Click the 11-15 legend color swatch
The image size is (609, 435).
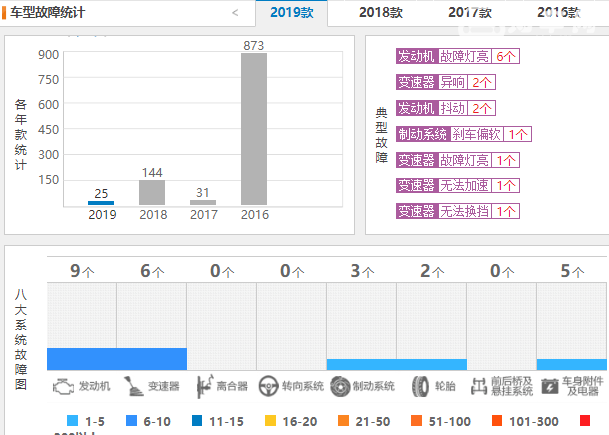197,421
